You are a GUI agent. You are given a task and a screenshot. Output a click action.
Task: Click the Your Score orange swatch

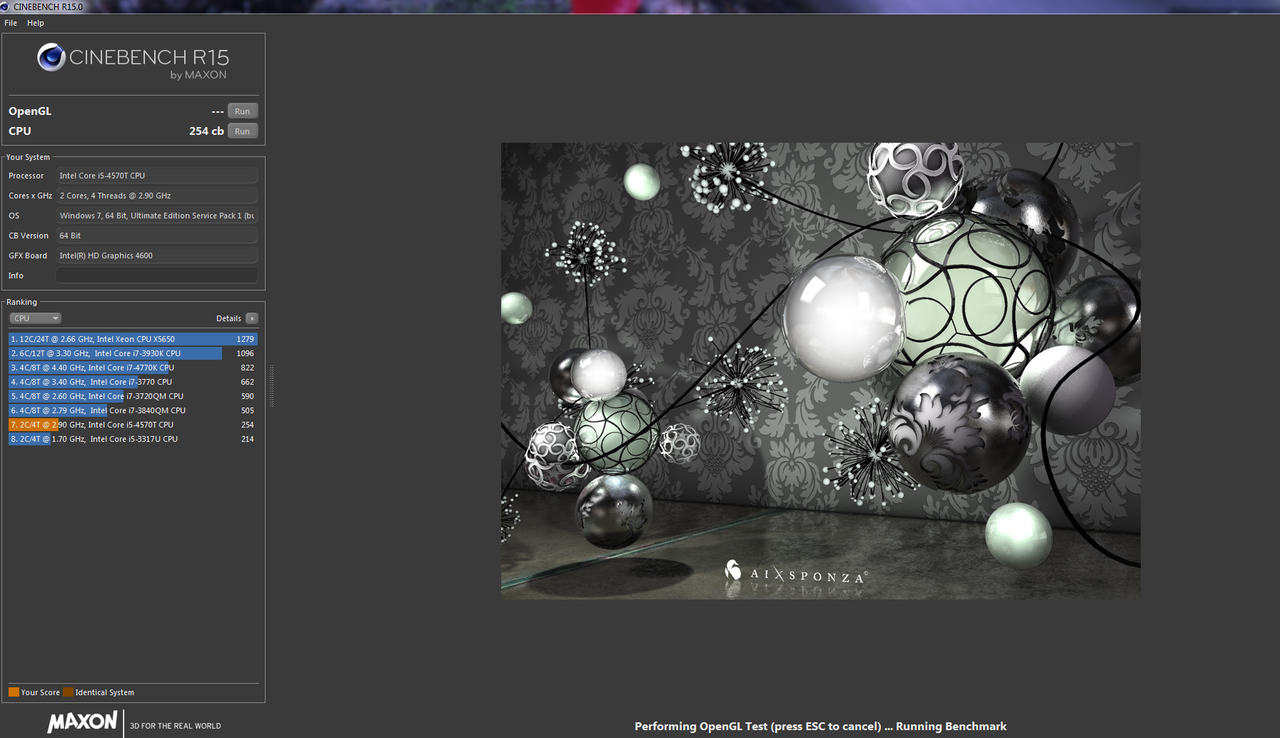(14, 692)
